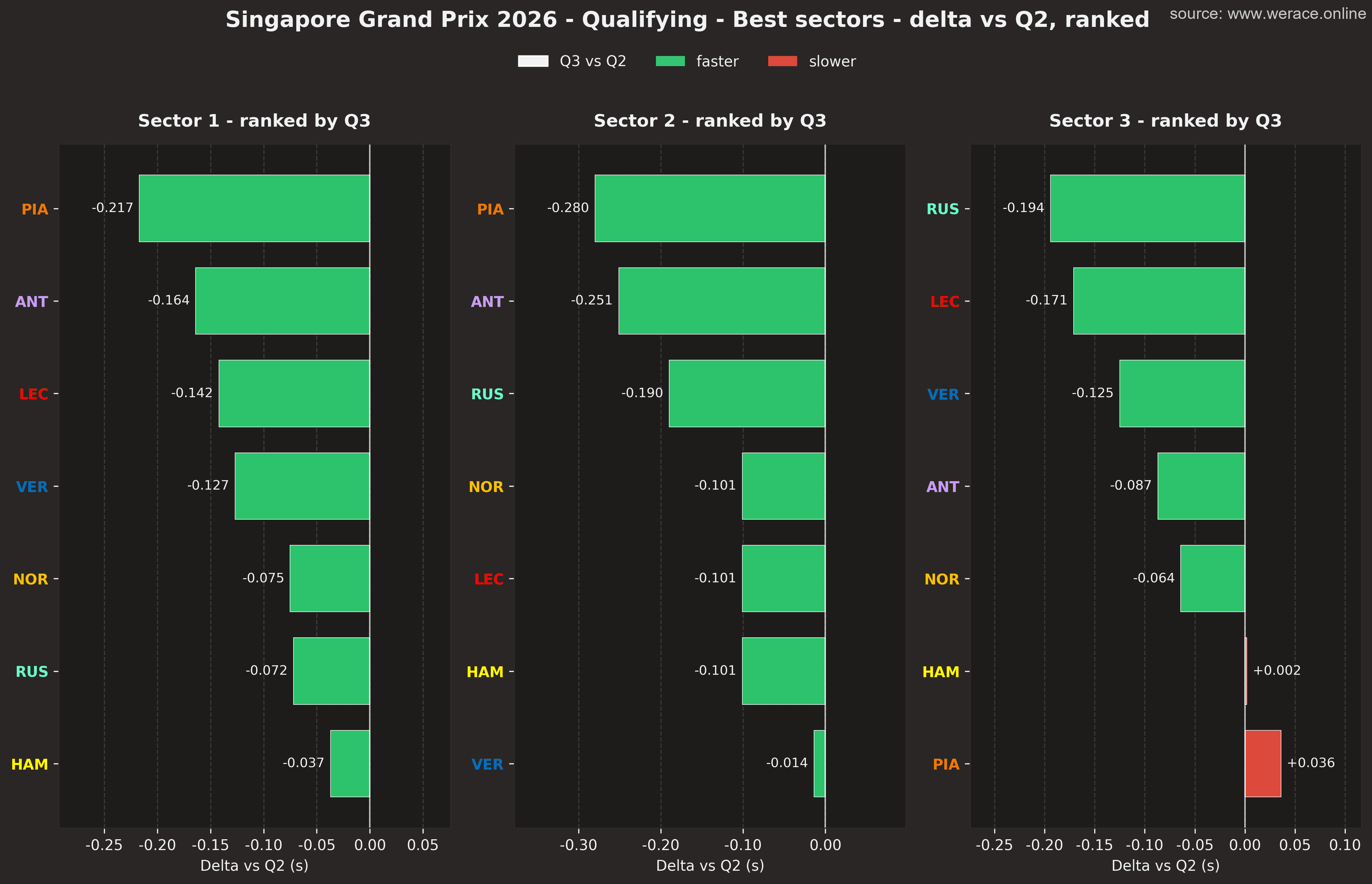The height and width of the screenshot is (884, 1372).
Task: Click the RUS bar in Sector 3
Action: click(1148, 208)
